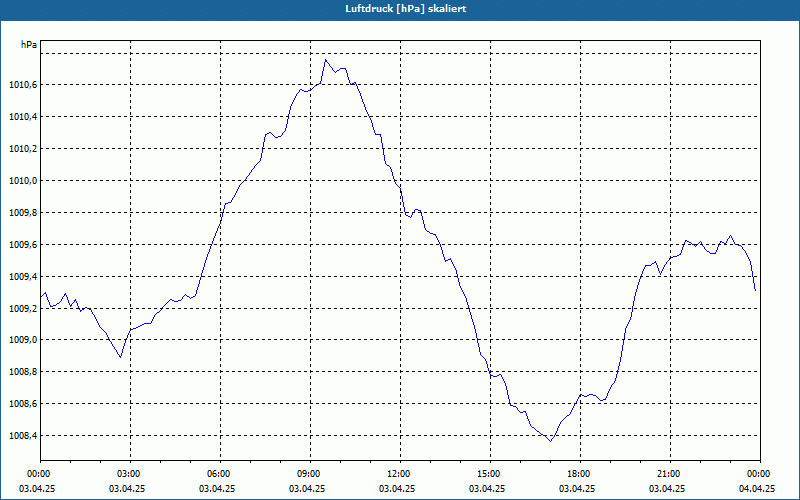
Task: Select the y-axis value 1008,4
Action: coord(23,436)
